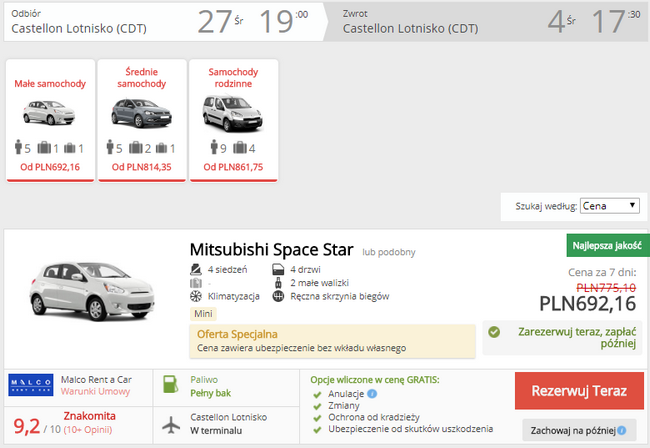Click the van image in Samochody rodzinne
The height and width of the screenshot is (448, 650).
point(233,114)
